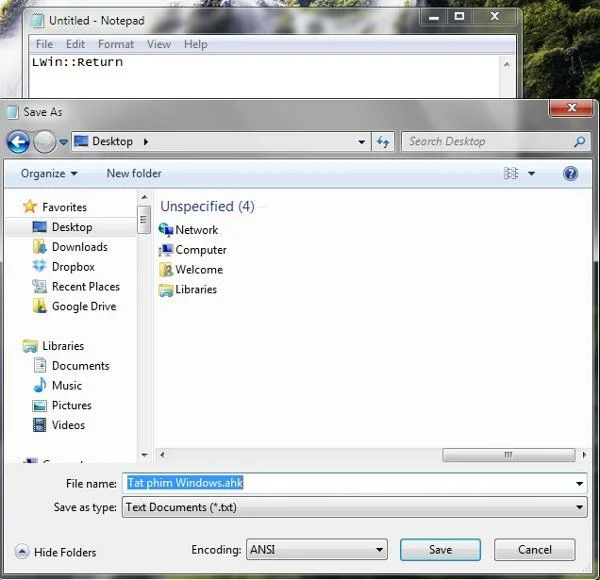Screen dimensions: 600x580
Task: Click the horizontal scrollbar thumb in file list
Action: [509, 455]
